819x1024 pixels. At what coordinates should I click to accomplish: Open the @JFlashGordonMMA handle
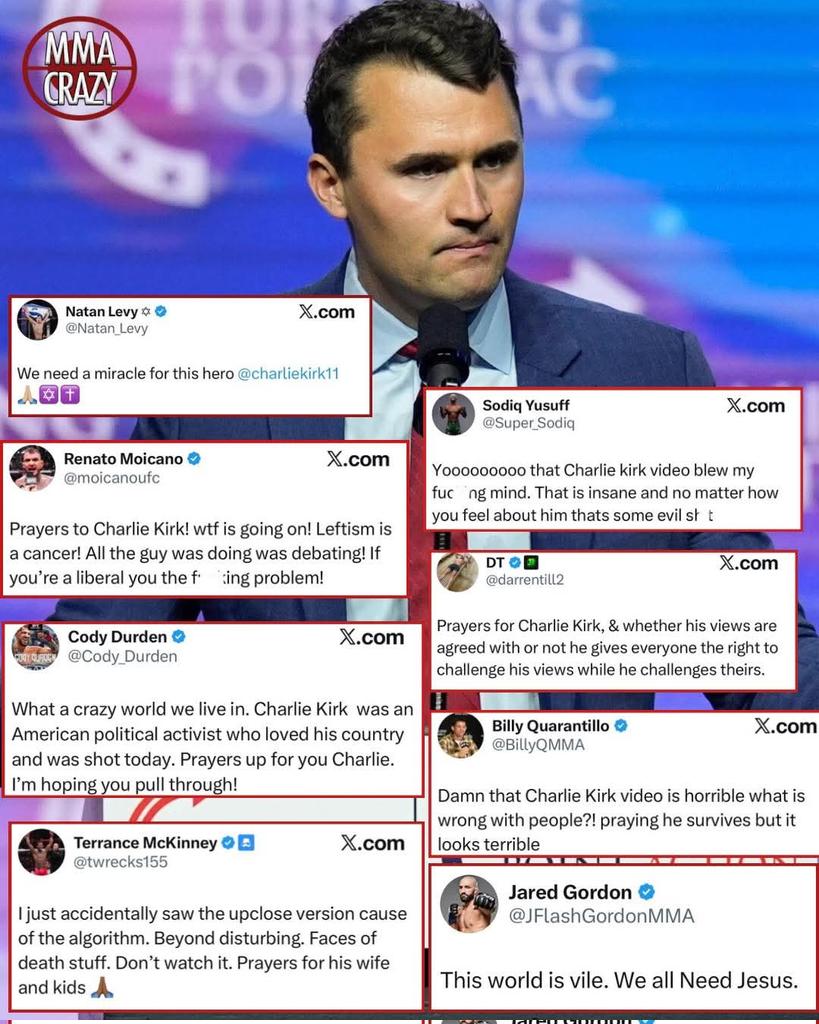[602, 916]
